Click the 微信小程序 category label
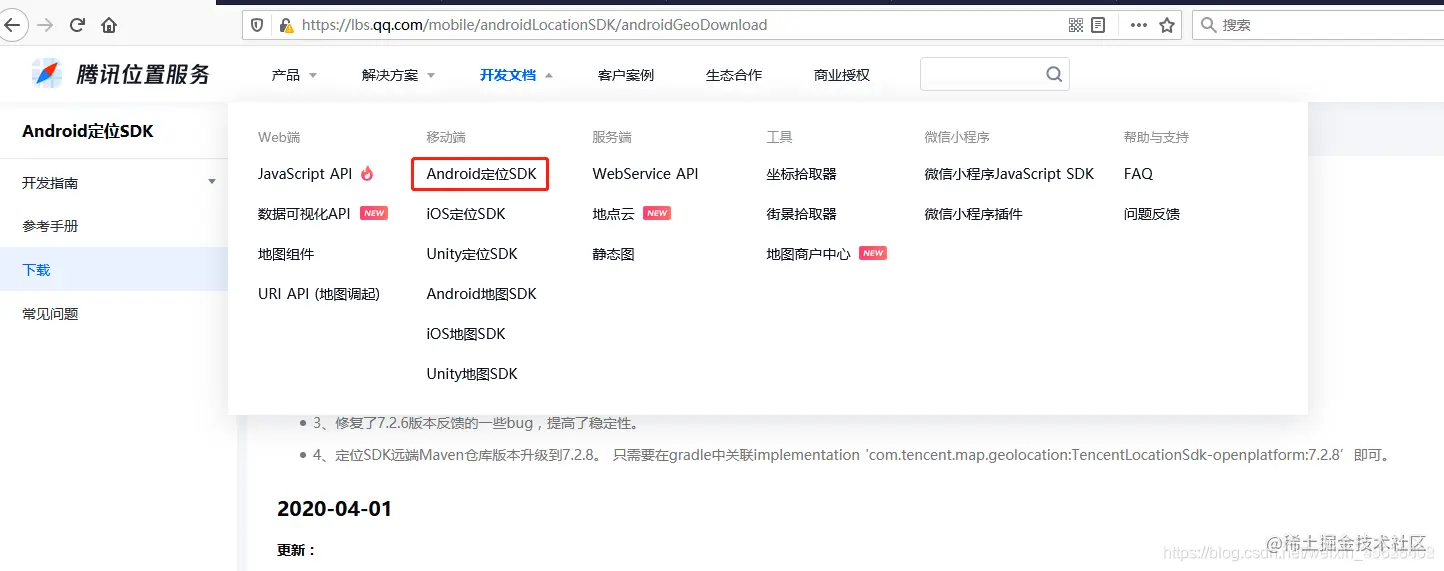 (x=957, y=137)
